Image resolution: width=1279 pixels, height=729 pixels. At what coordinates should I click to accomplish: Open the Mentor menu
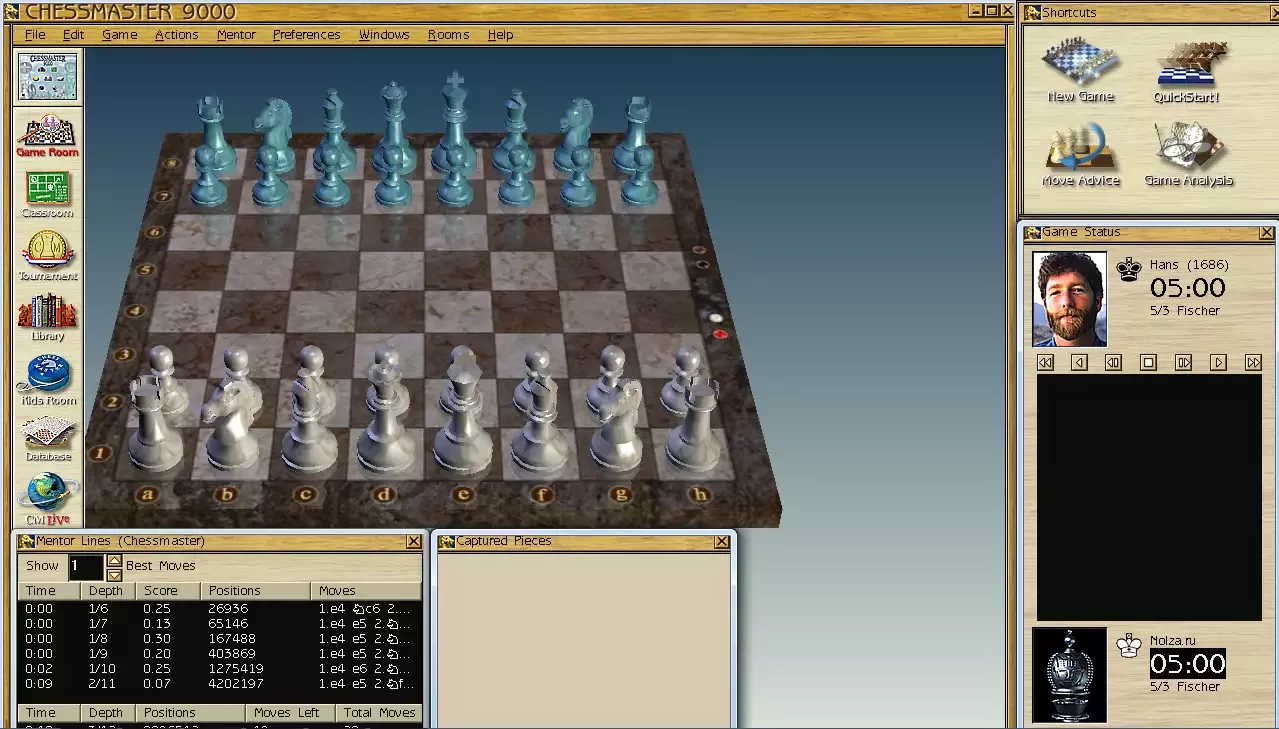tap(236, 34)
